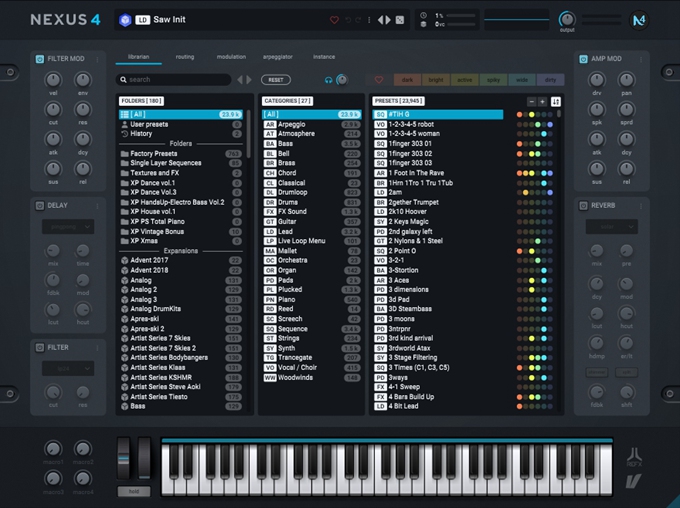Image resolution: width=680 pixels, height=508 pixels.
Task: Switch to the routing tab
Action: [185, 57]
